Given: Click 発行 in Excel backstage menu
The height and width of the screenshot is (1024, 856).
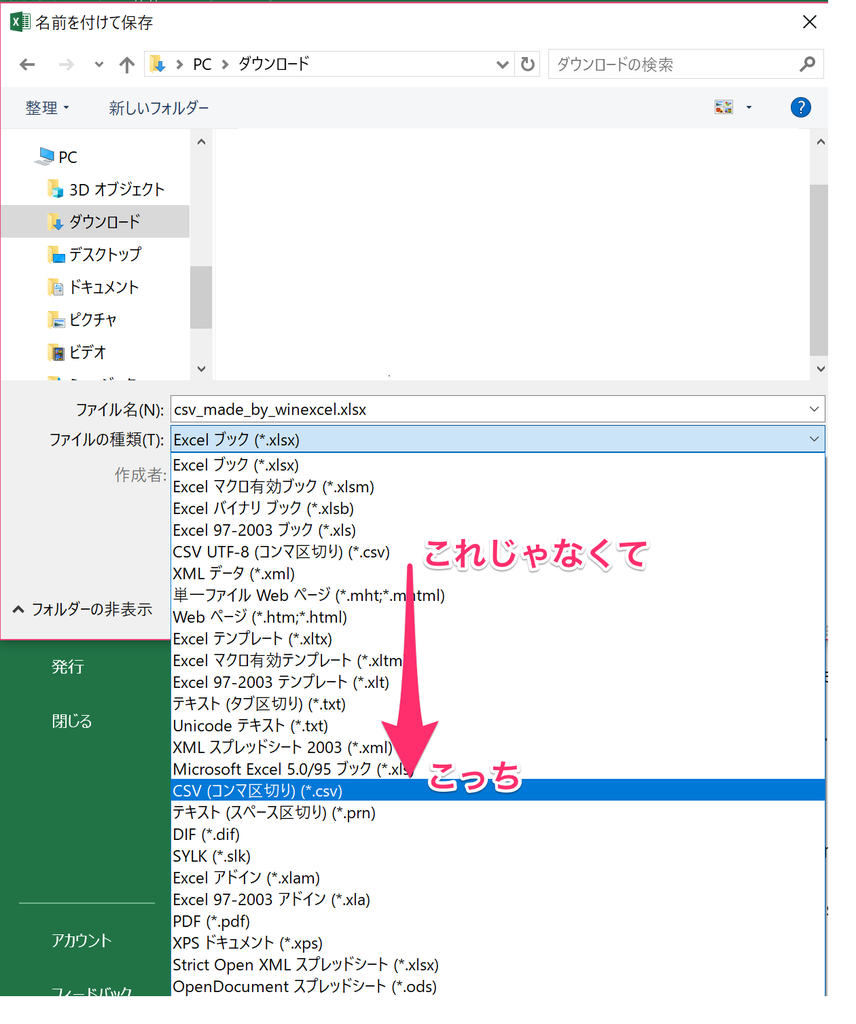Looking at the screenshot, I should pyautogui.click(x=68, y=667).
